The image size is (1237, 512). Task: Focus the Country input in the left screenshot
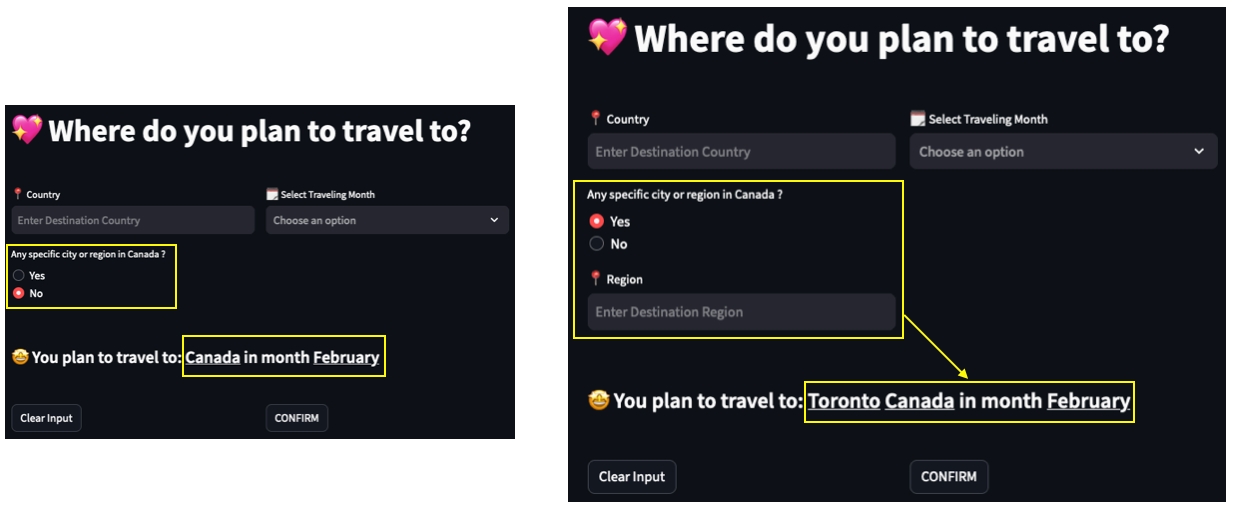(133, 220)
